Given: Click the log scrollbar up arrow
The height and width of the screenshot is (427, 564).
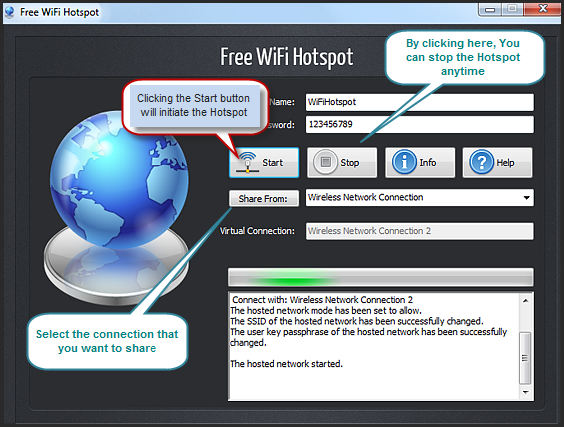Looking at the screenshot, I should click(x=526, y=300).
